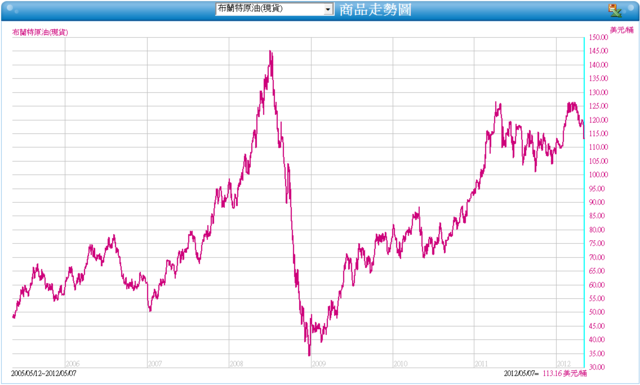Click the 2008 year axis label
The height and width of the screenshot is (385, 640).
[236, 364]
